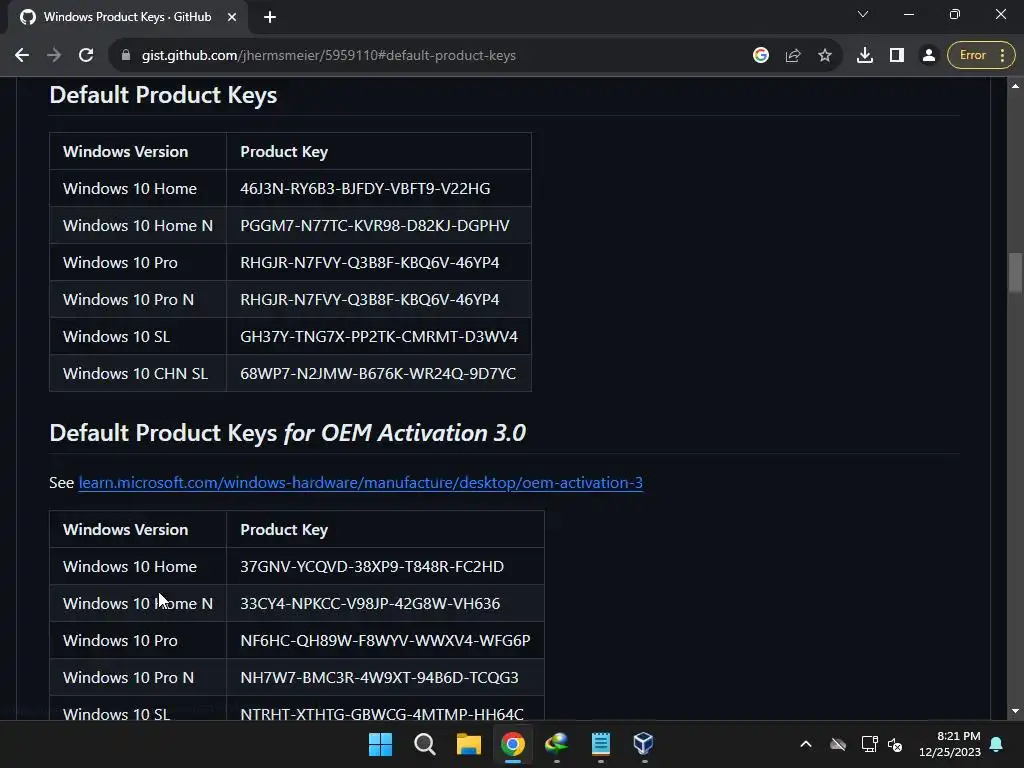The image size is (1024, 768).
Task: Click the Windows 10 Home N cell in first table
Action: [138, 226]
